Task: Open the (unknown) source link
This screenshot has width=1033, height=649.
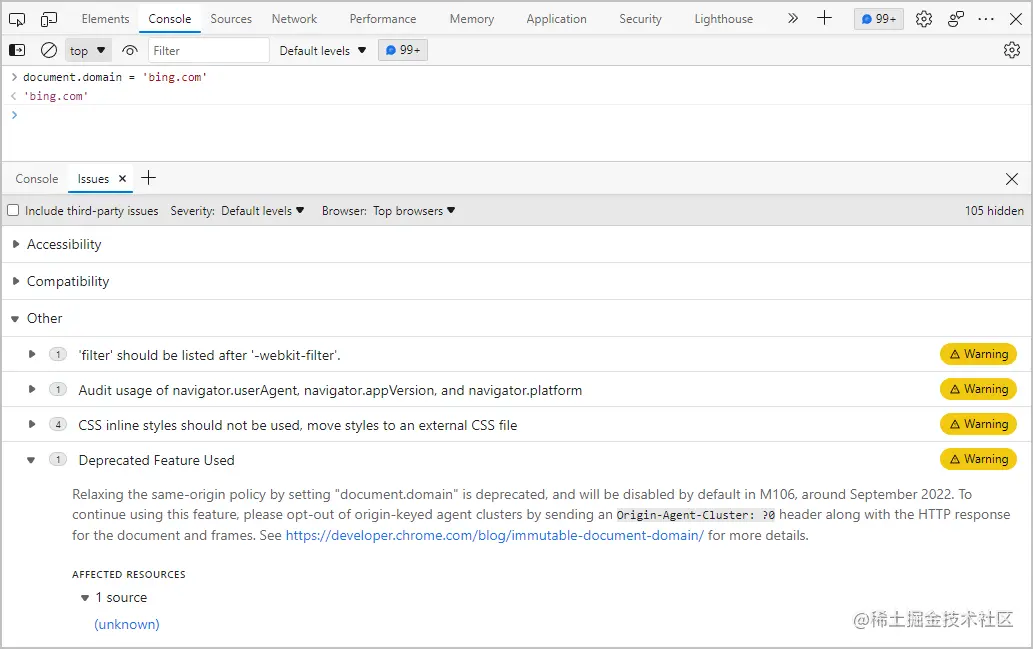Action: [127, 624]
